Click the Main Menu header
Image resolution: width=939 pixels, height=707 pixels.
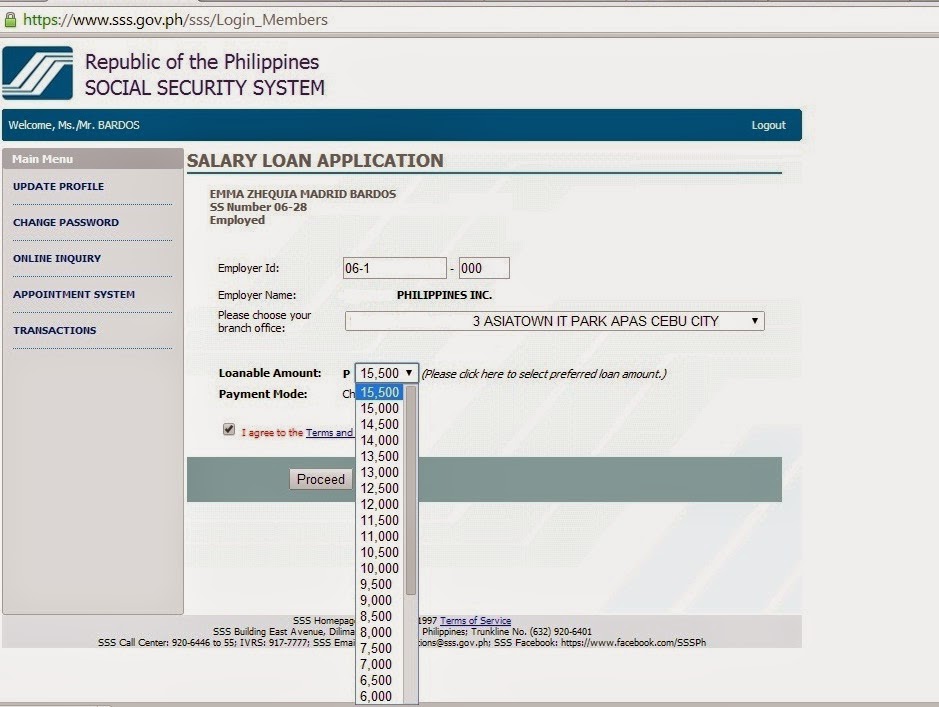coord(93,159)
